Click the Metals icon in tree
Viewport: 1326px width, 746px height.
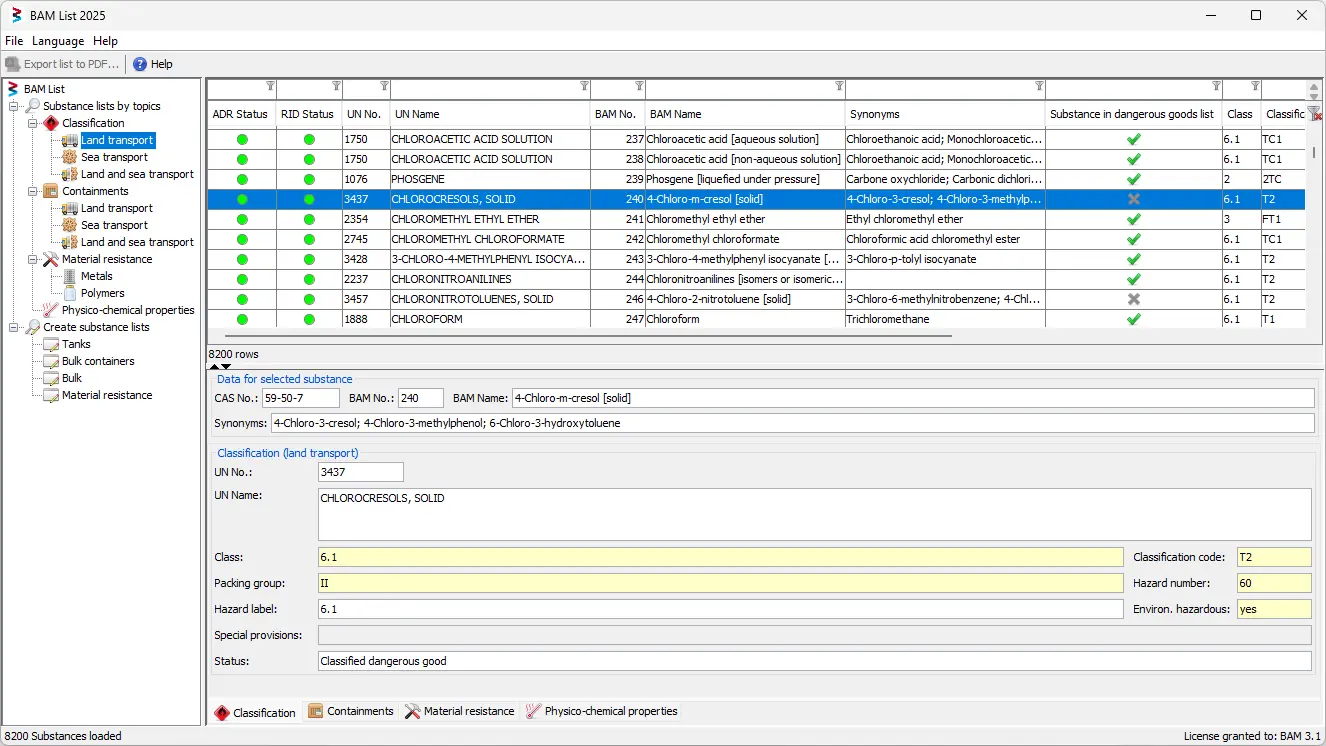[x=70, y=276]
